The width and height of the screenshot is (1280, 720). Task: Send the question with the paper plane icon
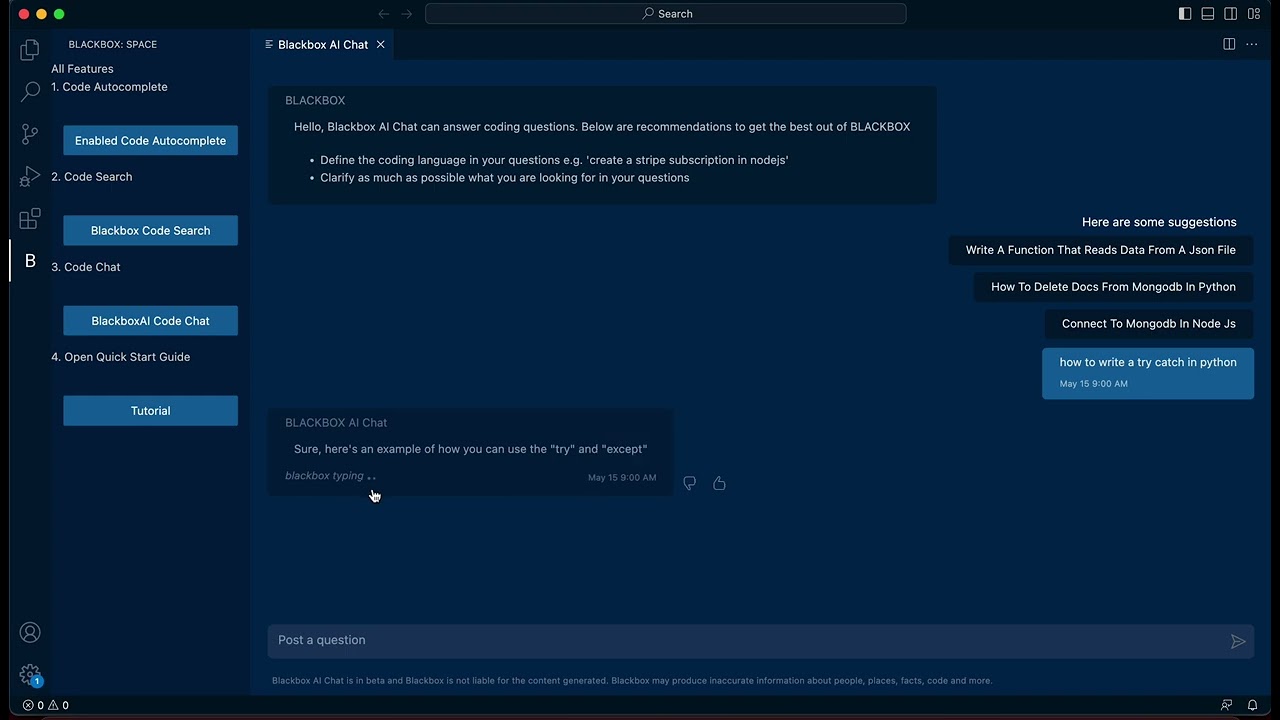click(1238, 641)
